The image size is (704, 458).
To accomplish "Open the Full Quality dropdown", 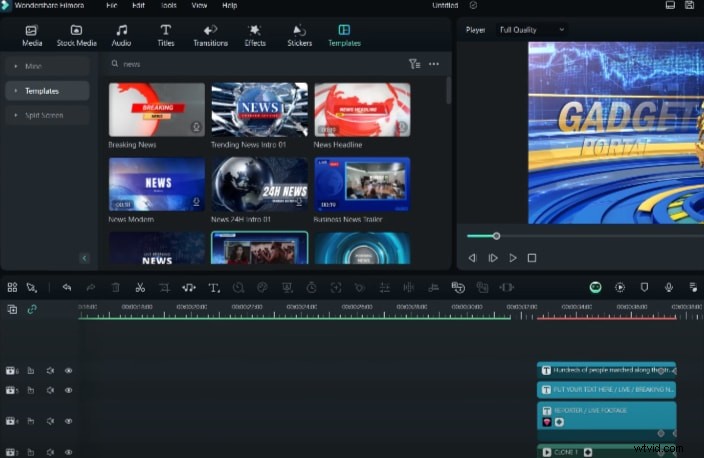I will 532,30.
